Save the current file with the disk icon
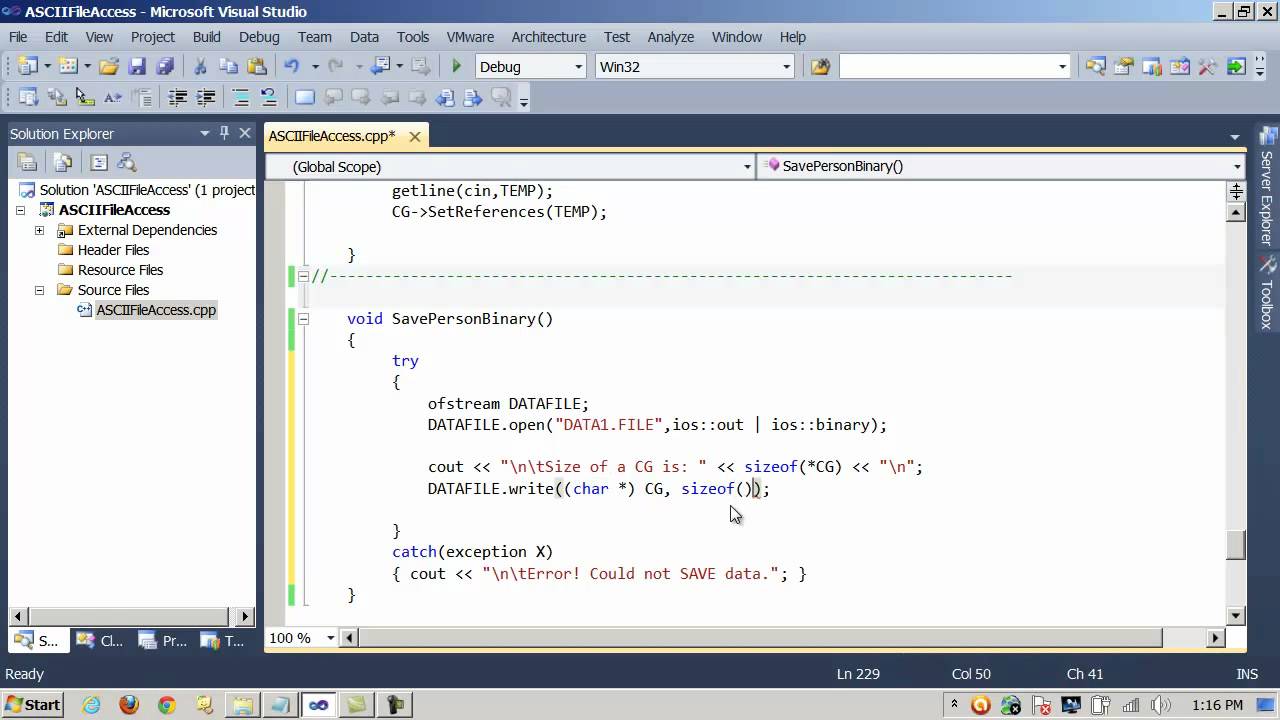Image resolution: width=1280 pixels, height=720 pixels. pos(138,66)
